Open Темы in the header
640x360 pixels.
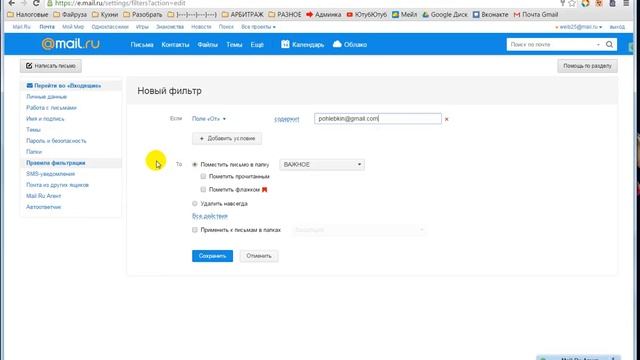234,44
